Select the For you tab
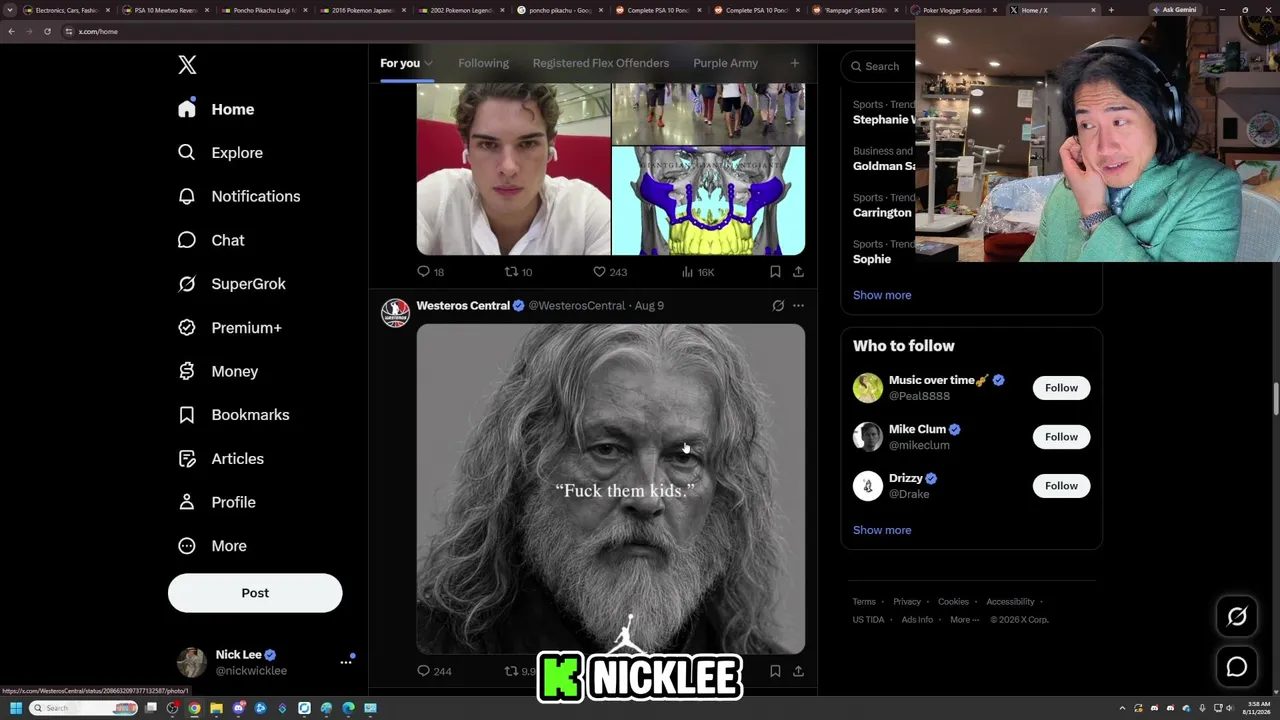1280x720 pixels. [400, 63]
